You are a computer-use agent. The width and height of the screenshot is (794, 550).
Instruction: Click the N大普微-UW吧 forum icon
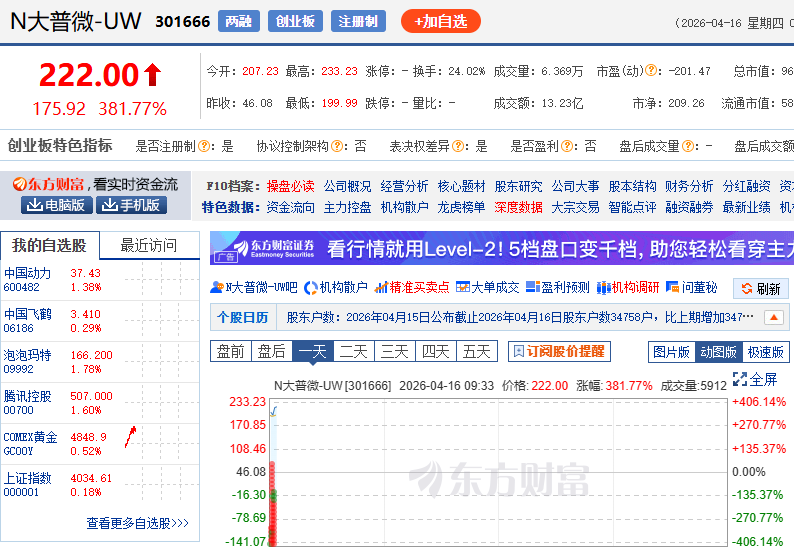218,288
